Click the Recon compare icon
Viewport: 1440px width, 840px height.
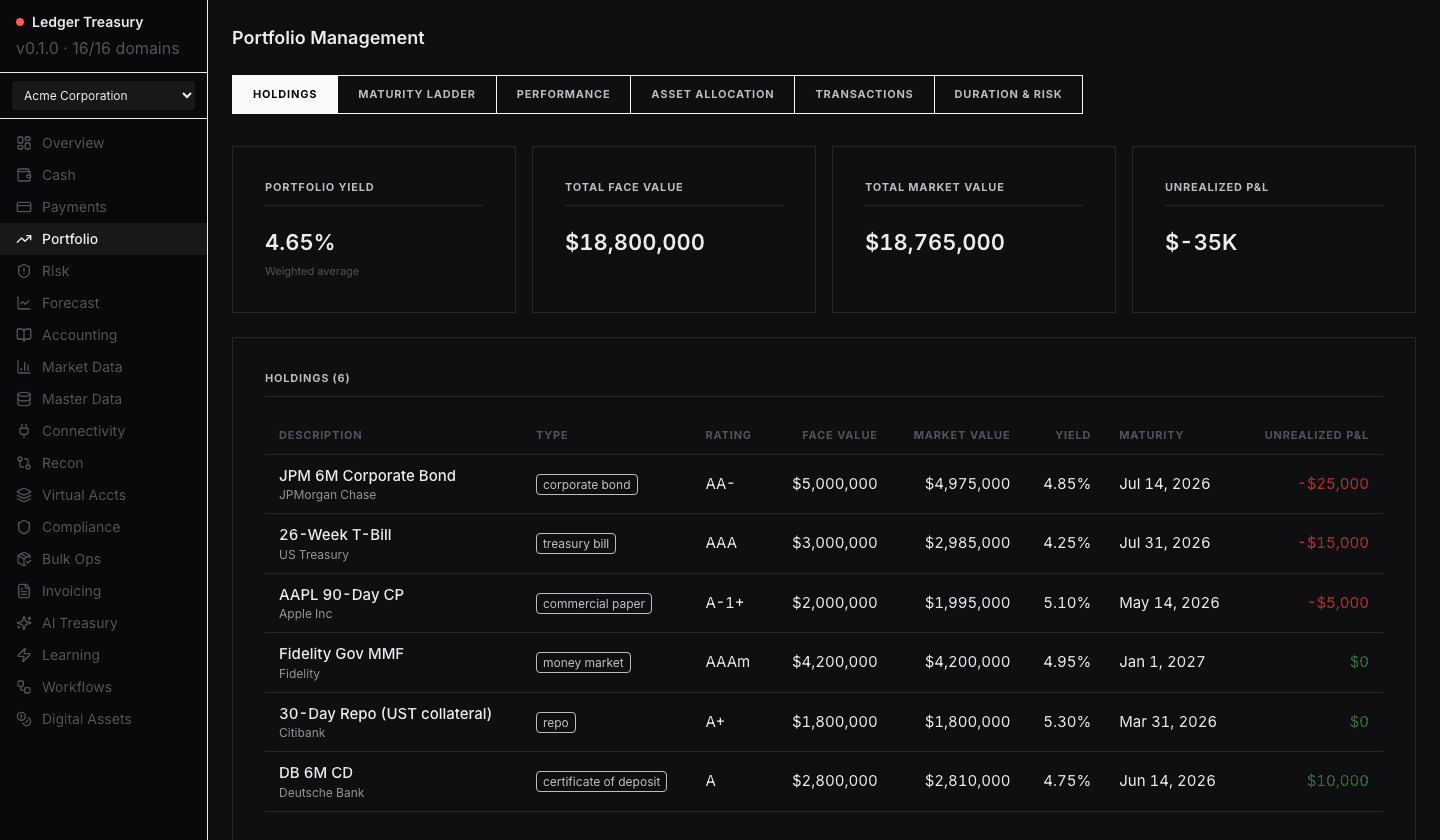[24, 463]
